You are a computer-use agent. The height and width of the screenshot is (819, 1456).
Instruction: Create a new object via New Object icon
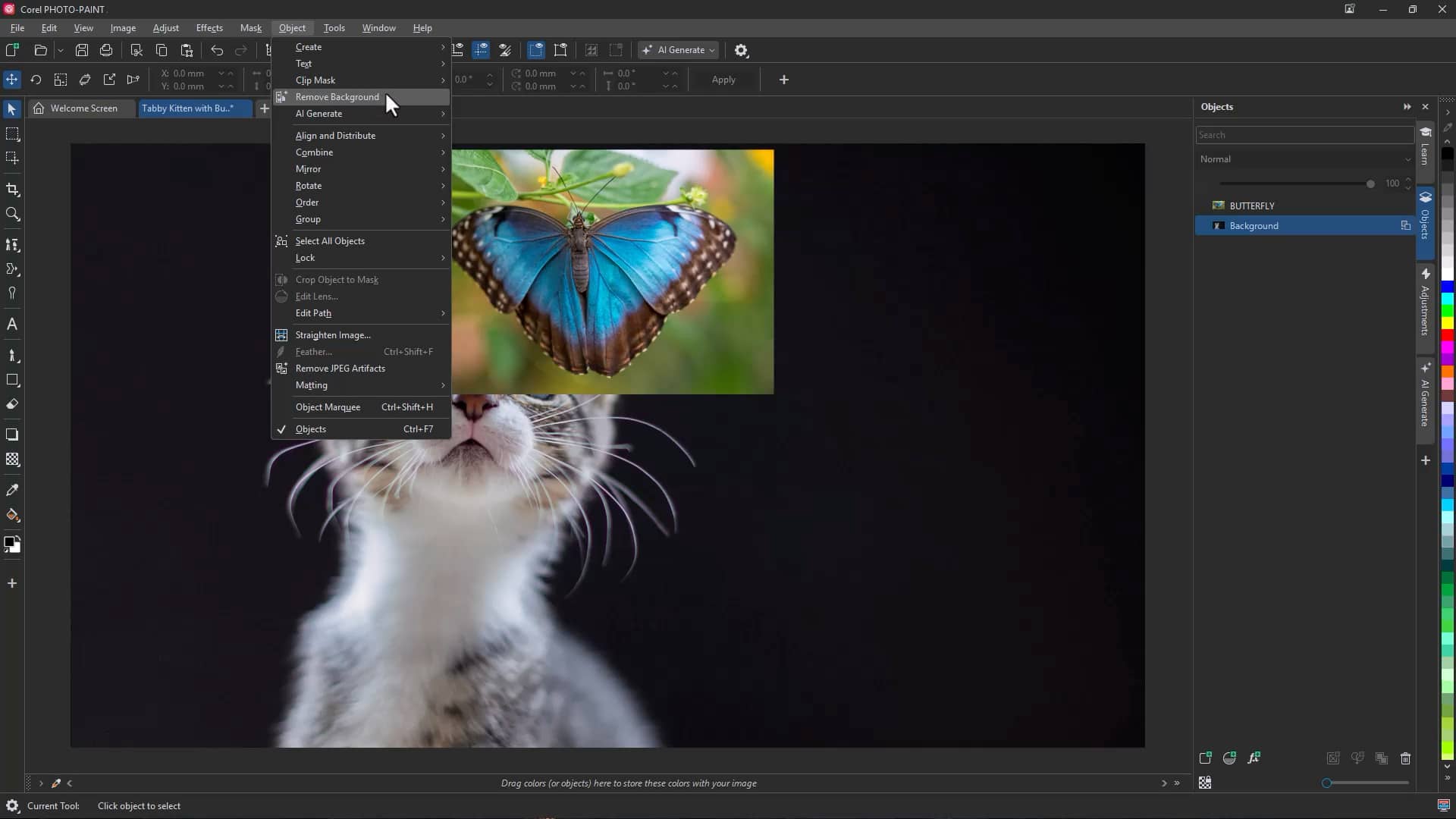[x=1205, y=758]
